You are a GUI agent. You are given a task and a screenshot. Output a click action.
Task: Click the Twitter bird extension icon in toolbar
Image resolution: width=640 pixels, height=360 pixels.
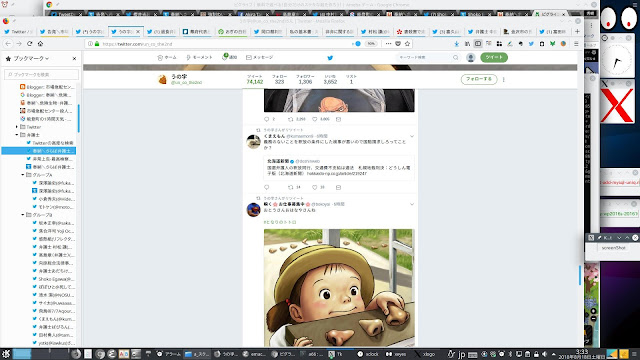pos(531,44)
